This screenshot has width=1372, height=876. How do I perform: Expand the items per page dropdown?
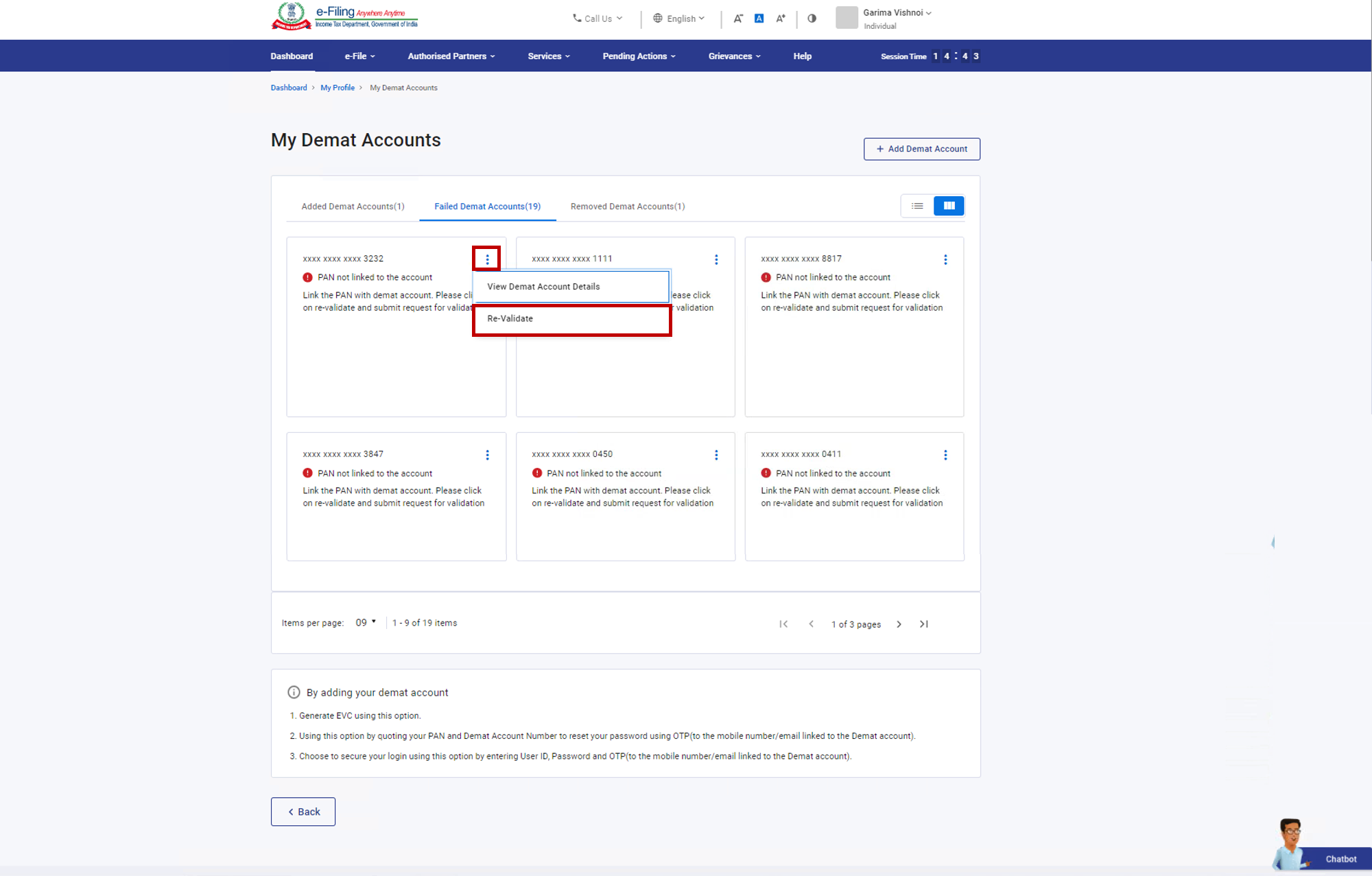[364, 622]
